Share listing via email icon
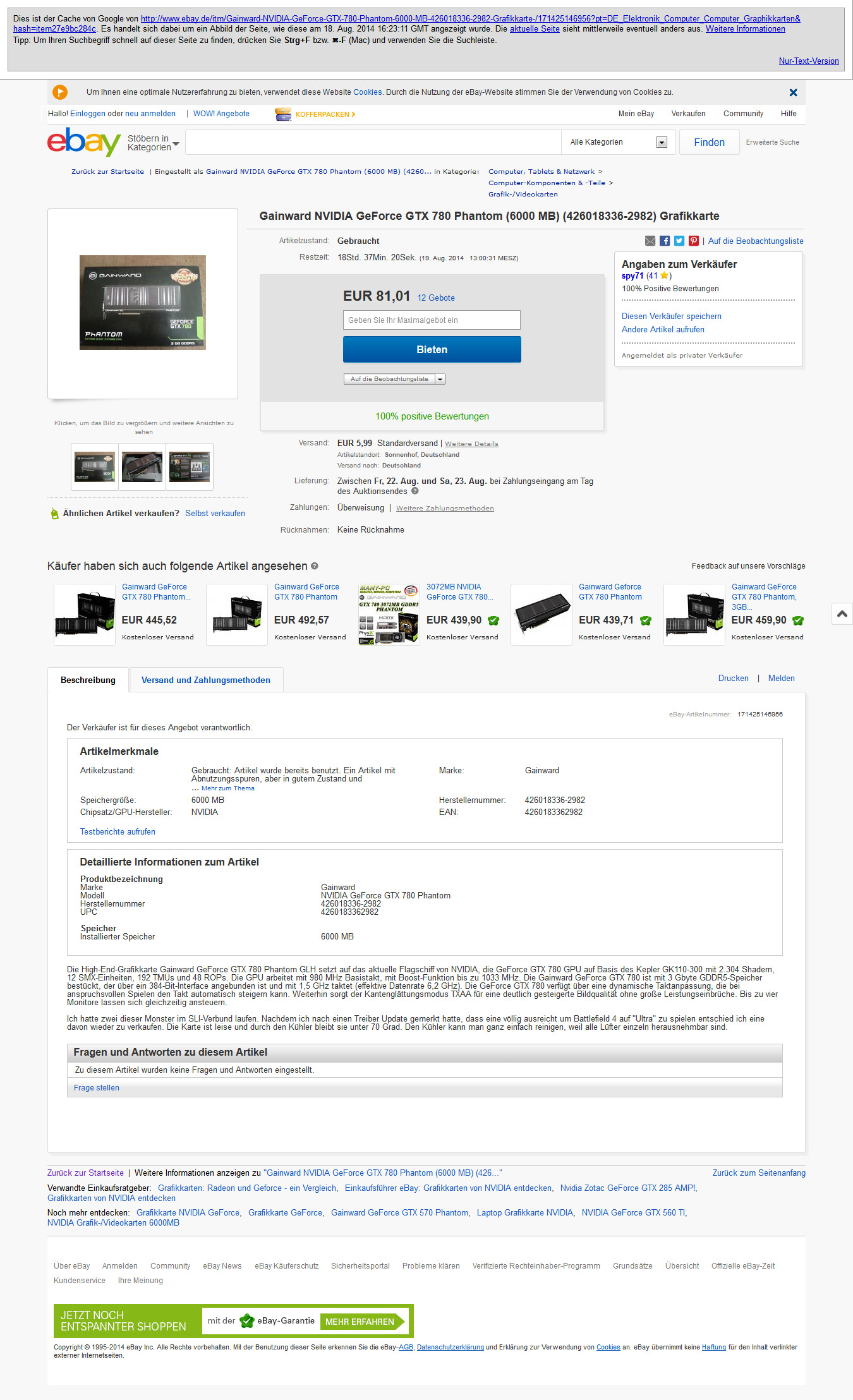 [x=650, y=241]
